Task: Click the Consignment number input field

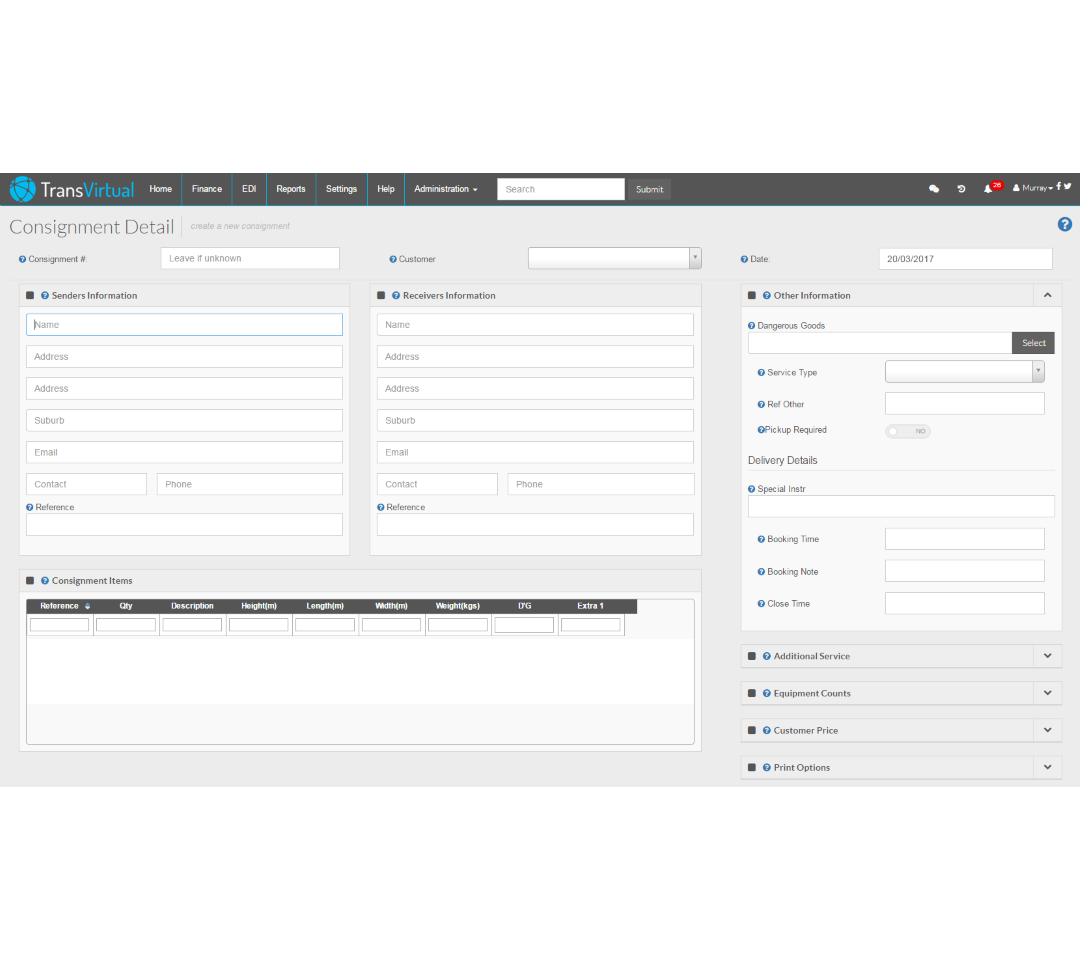Action: pyautogui.click(x=250, y=259)
